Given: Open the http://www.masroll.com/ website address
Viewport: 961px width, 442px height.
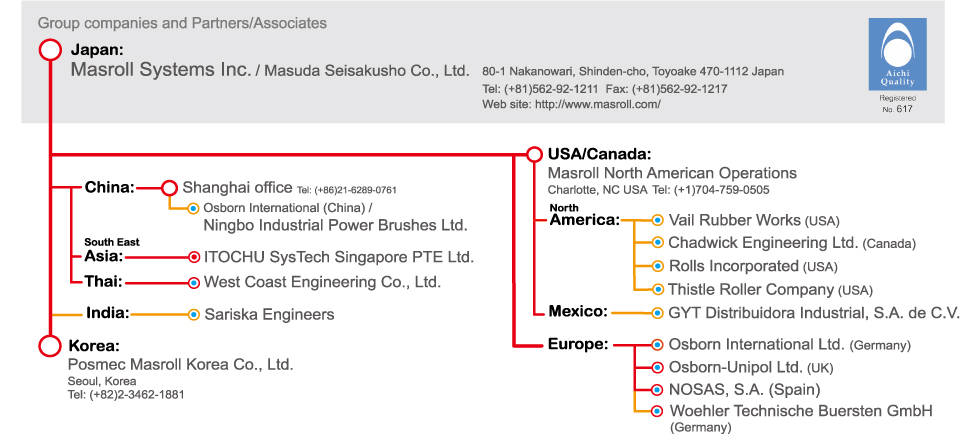Looking at the screenshot, I should 598,104.
